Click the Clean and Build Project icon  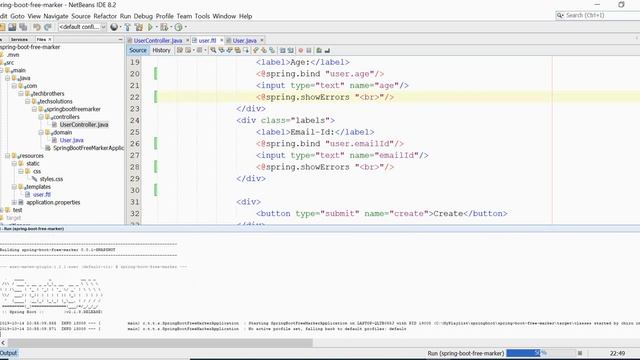(139, 27)
